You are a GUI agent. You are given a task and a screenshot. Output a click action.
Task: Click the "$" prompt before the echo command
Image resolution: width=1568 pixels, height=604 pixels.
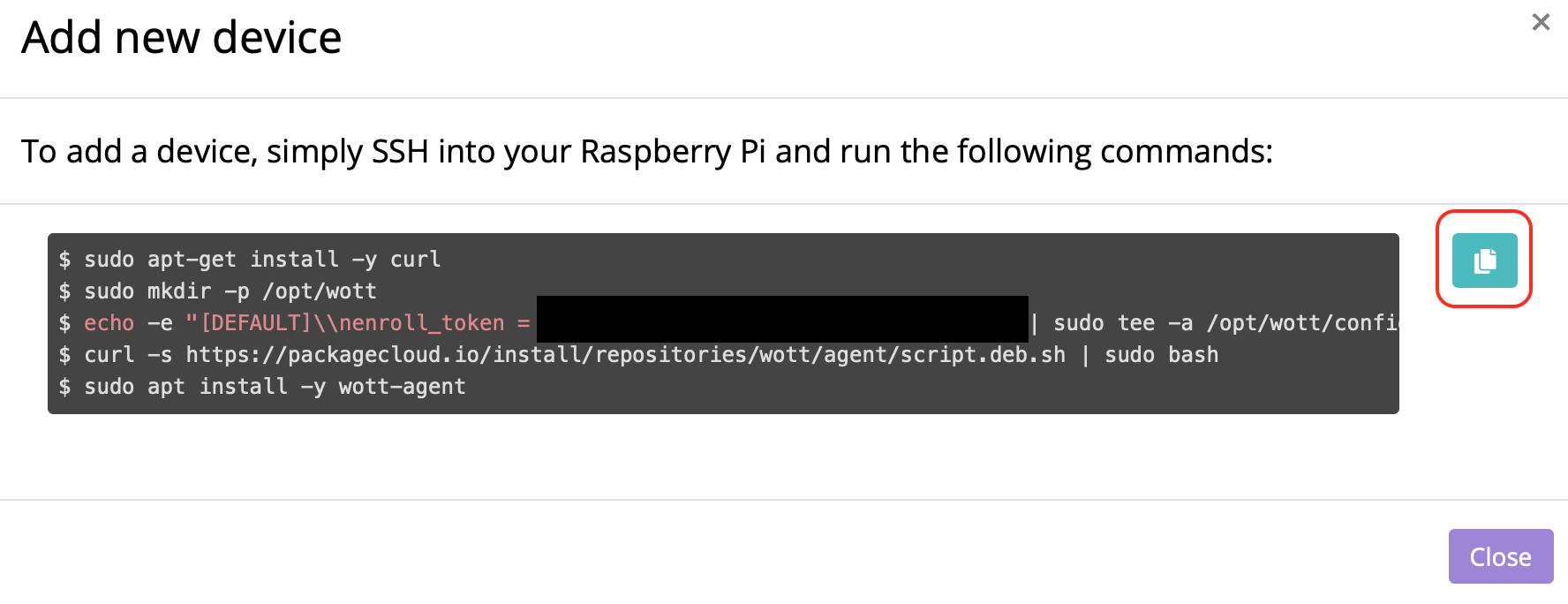click(x=64, y=323)
